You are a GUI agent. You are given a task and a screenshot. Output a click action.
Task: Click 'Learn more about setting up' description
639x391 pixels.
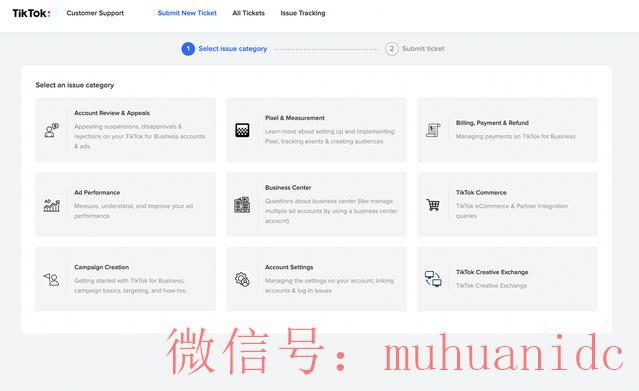pos(330,136)
